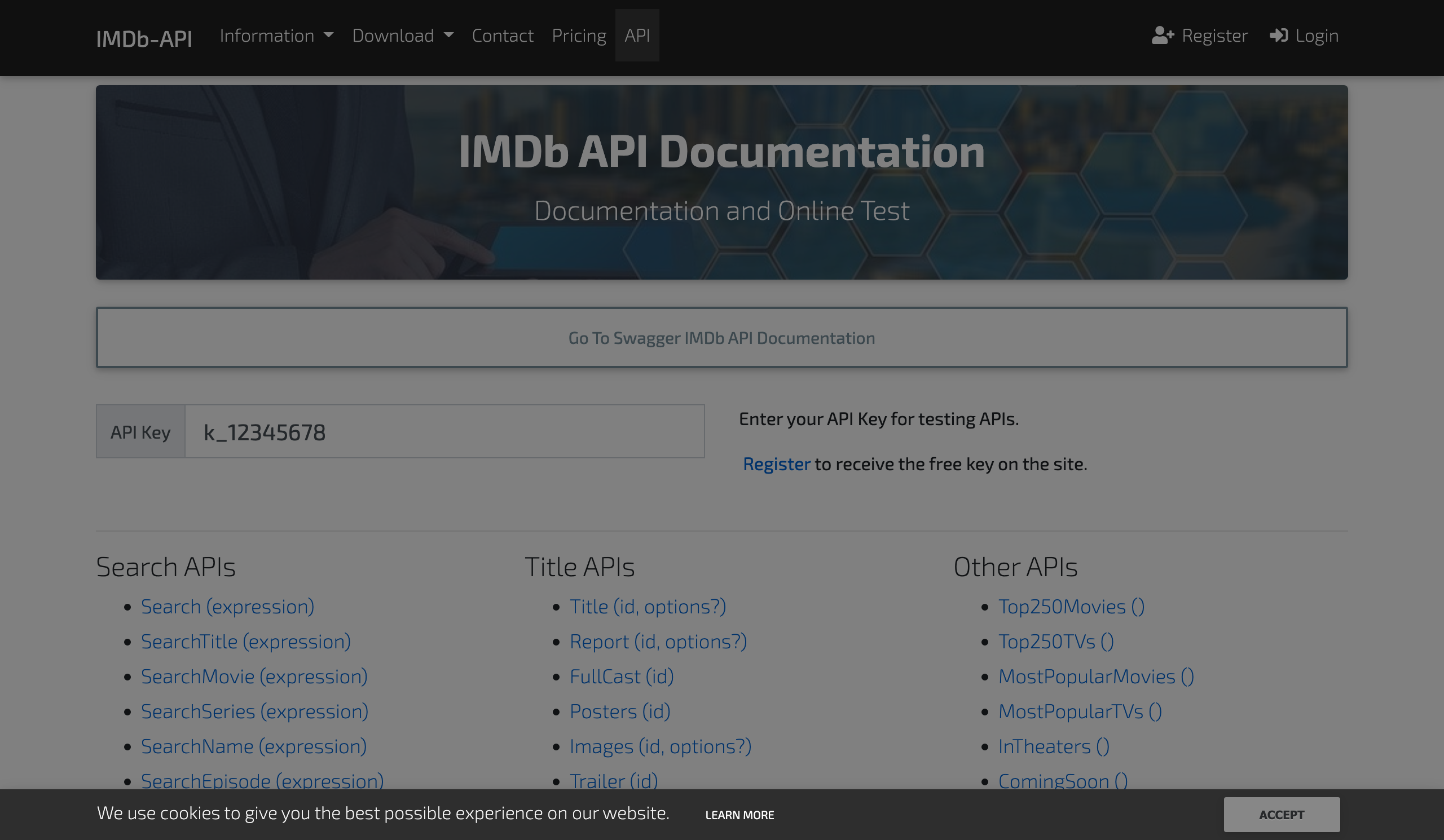Open InTheaters () API link
The width and height of the screenshot is (1444, 840).
1054,745
